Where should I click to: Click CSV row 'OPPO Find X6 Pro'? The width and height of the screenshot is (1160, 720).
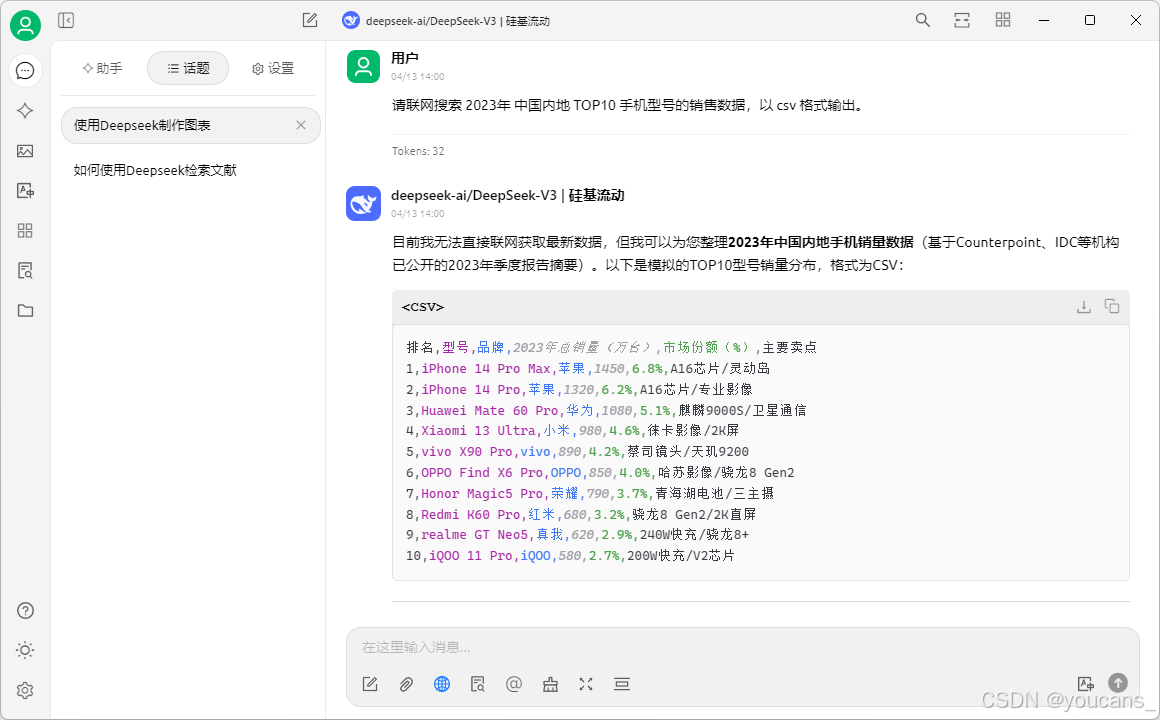point(600,473)
